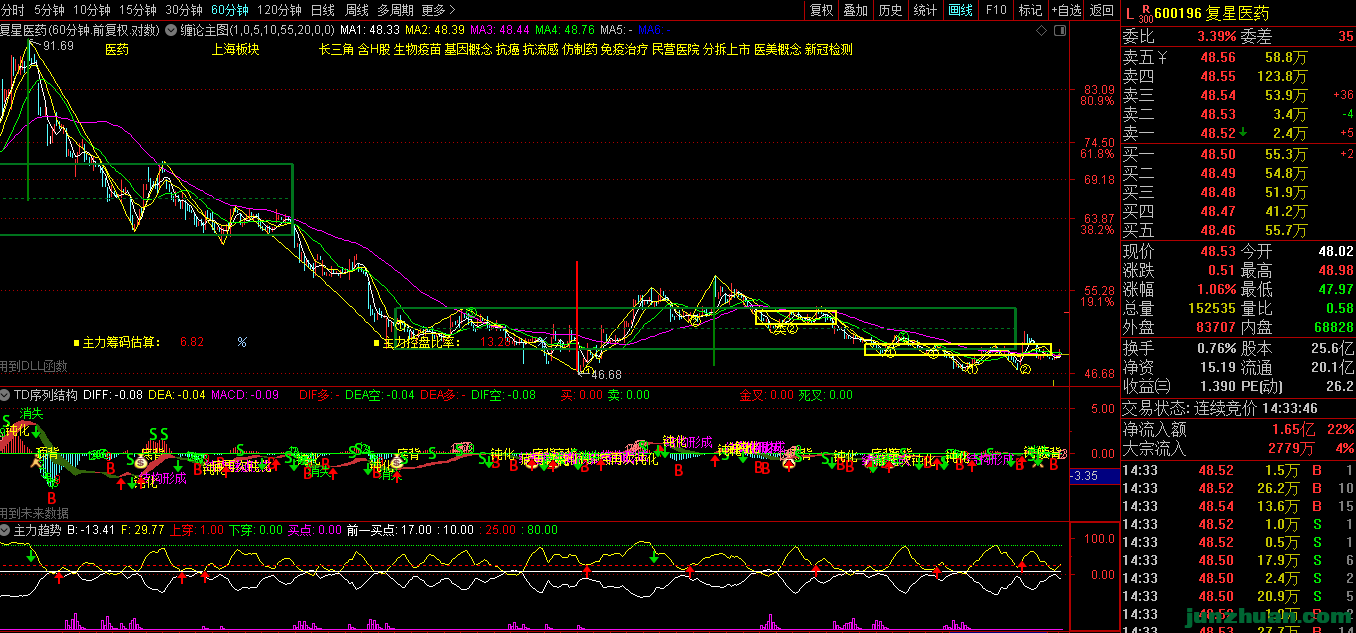The image size is (1356, 633).
Task: Click the 卖一 price 48.52
Action: 1218,133
